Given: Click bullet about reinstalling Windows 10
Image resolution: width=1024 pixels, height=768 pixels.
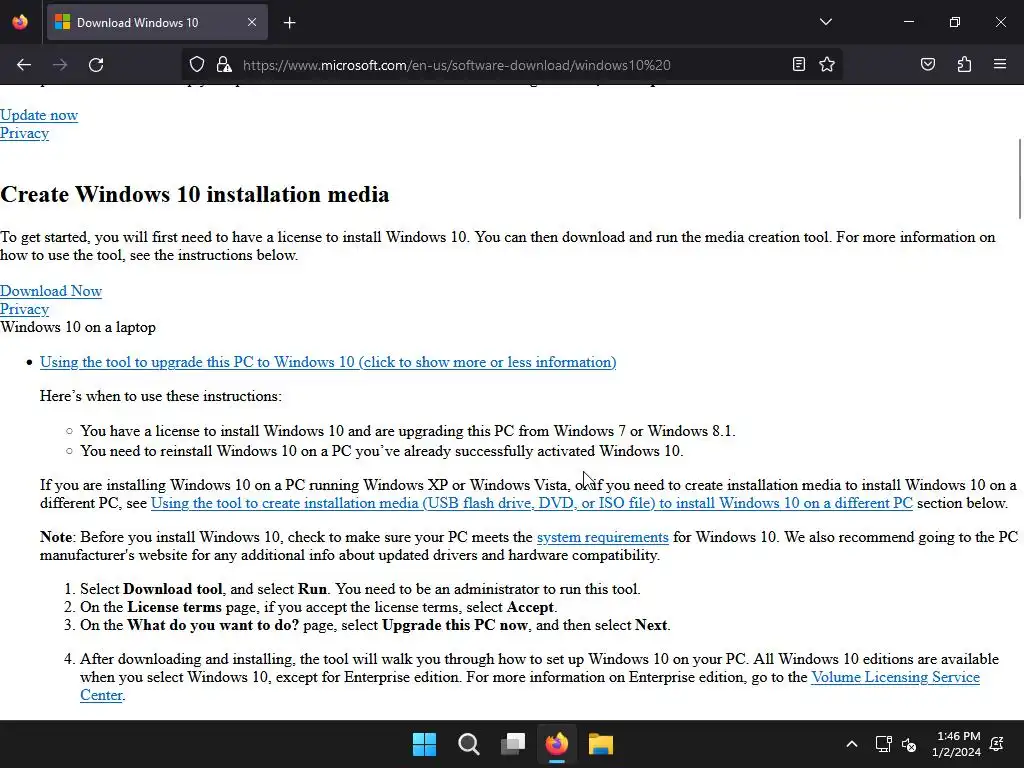Looking at the screenshot, I should point(382,451).
